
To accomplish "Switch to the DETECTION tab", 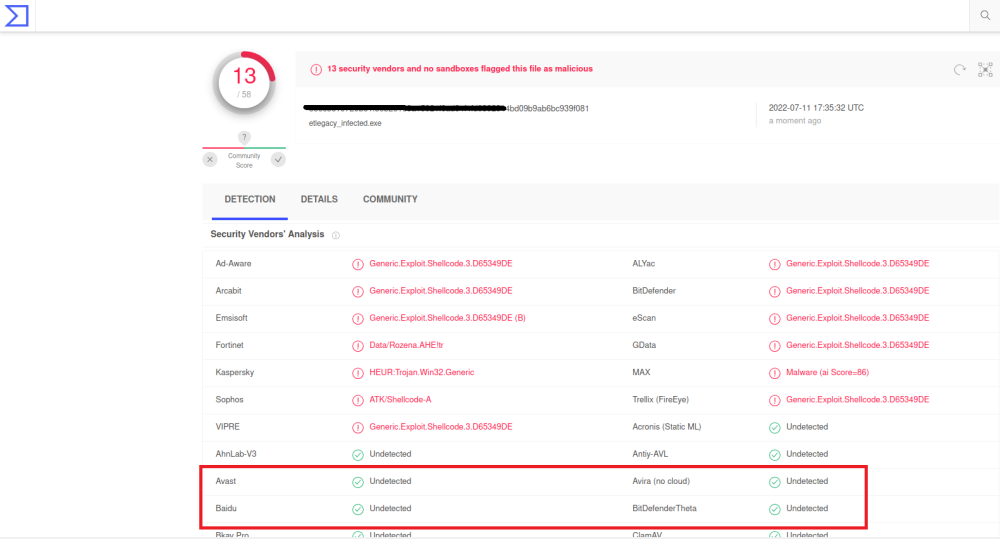I will click(249, 200).
